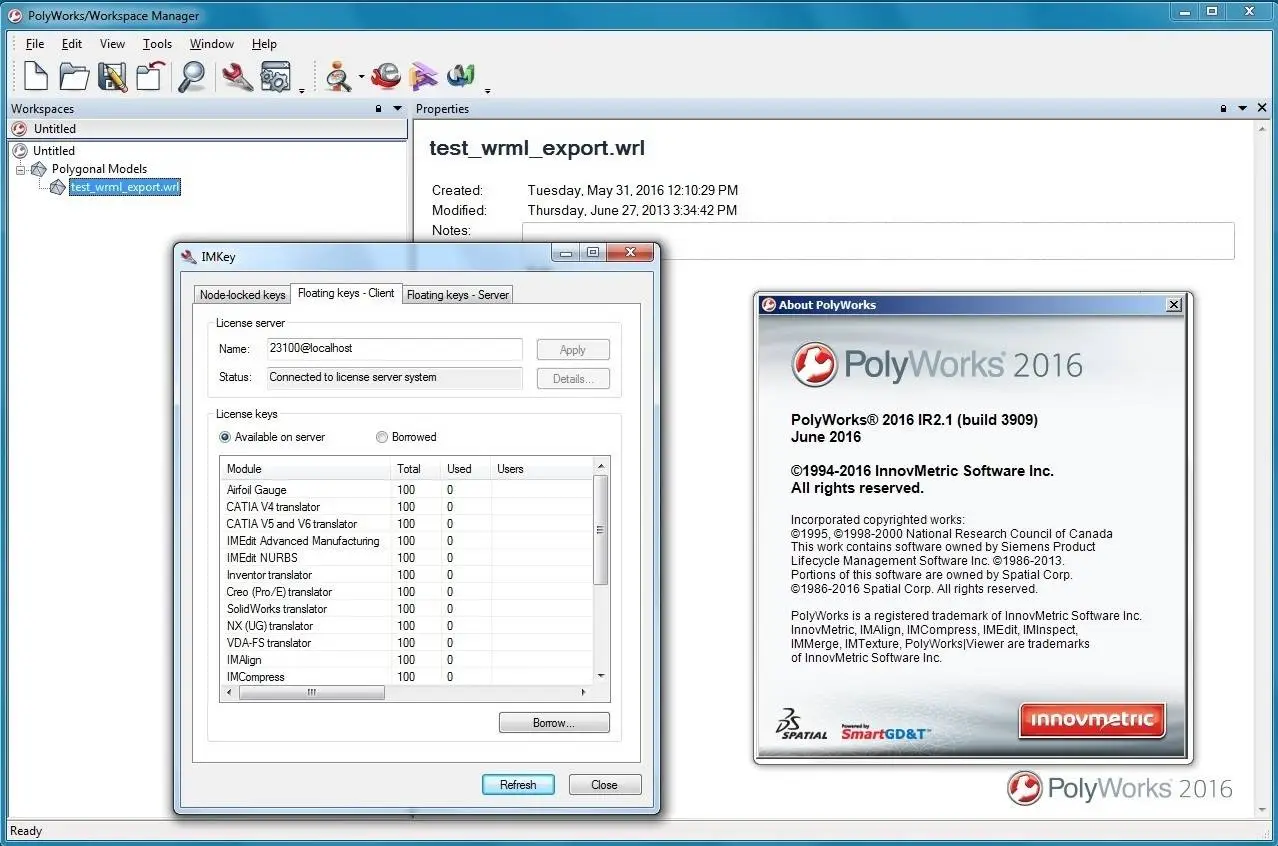Click the Spatial logo in About dialog
The height and width of the screenshot is (846, 1278).
(x=802, y=725)
